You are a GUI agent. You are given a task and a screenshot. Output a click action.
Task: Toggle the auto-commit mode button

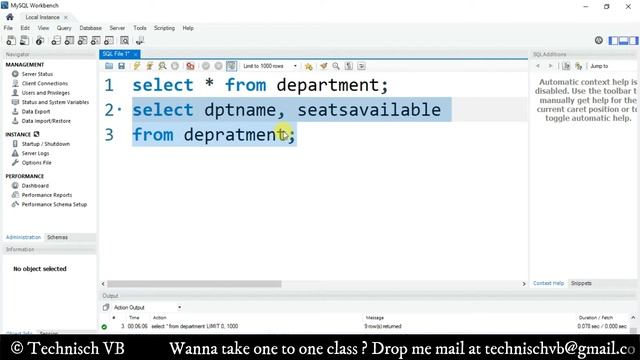coord(231,66)
